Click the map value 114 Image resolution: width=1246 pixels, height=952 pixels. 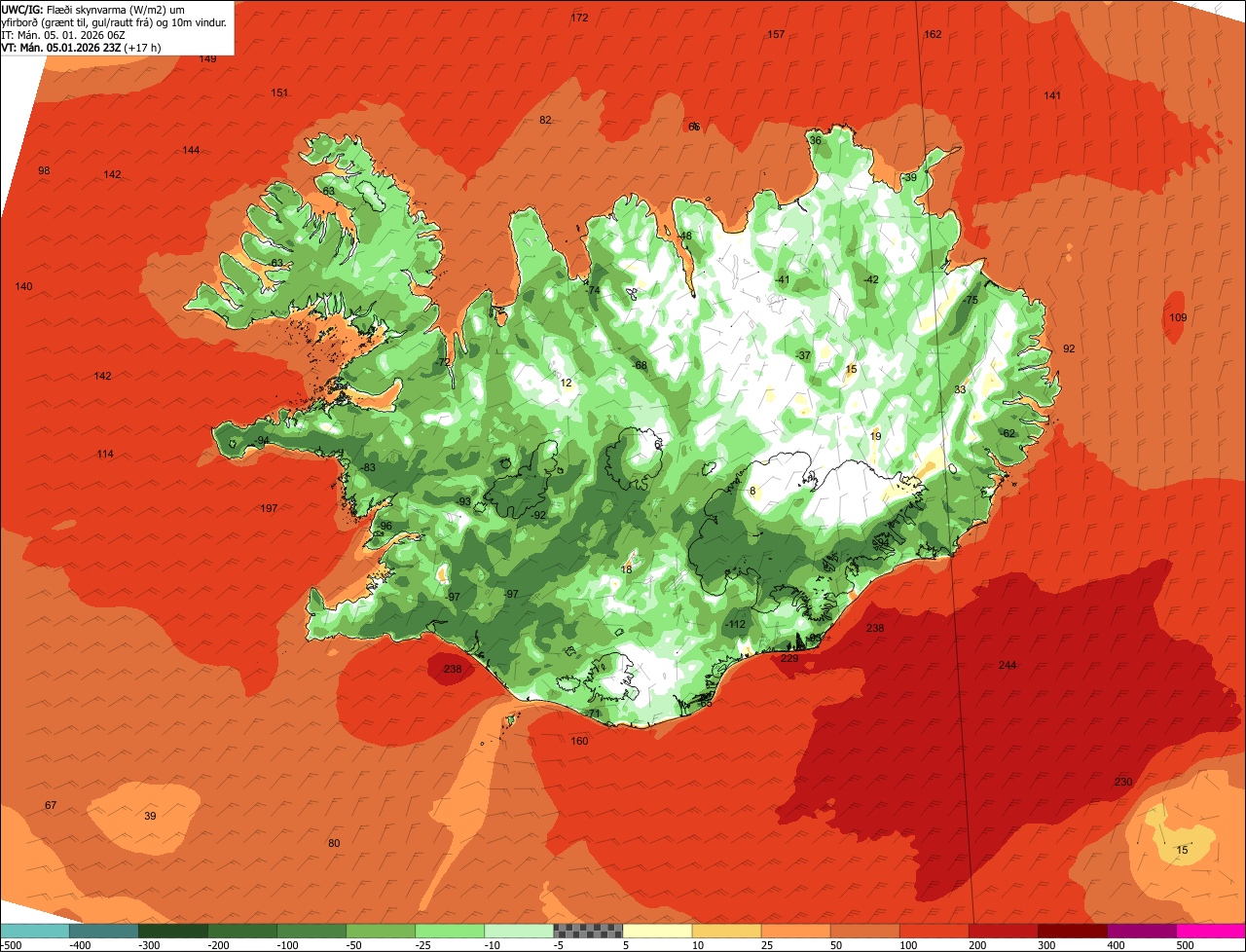tap(105, 454)
